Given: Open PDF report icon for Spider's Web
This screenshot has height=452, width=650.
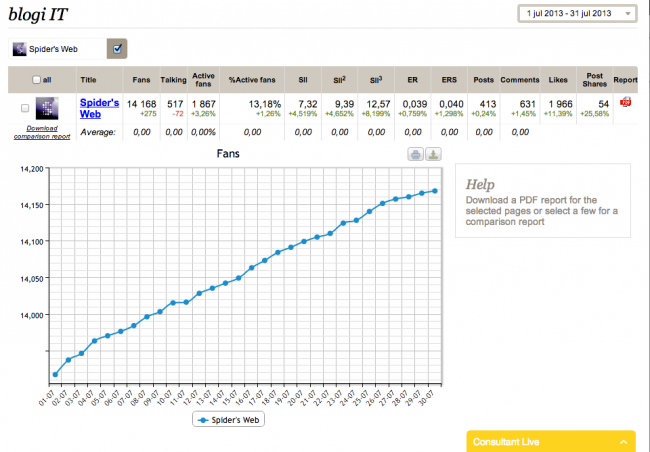Looking at the screenshot, I should pyautogui.click(x=626, y=102).
